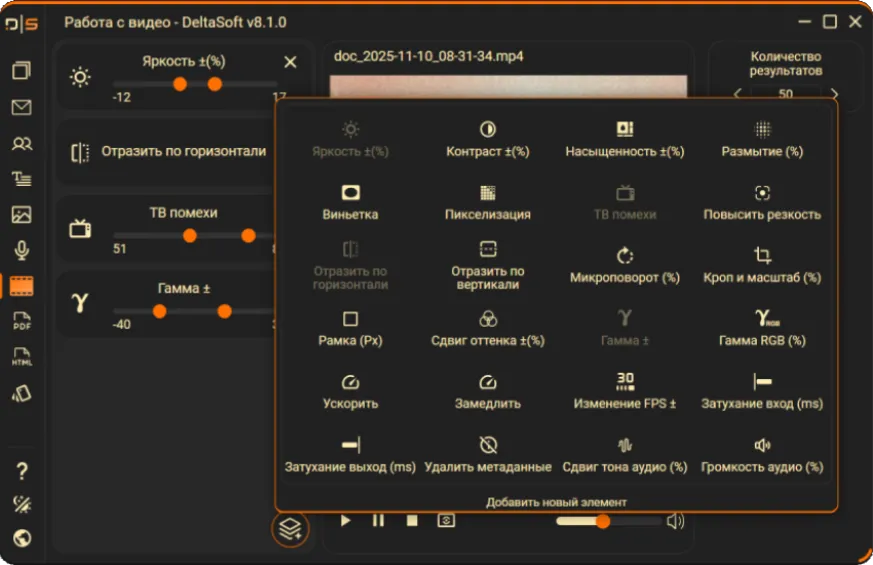
Task: Adjust the playback volume slider handle
Action: [602, 521]
